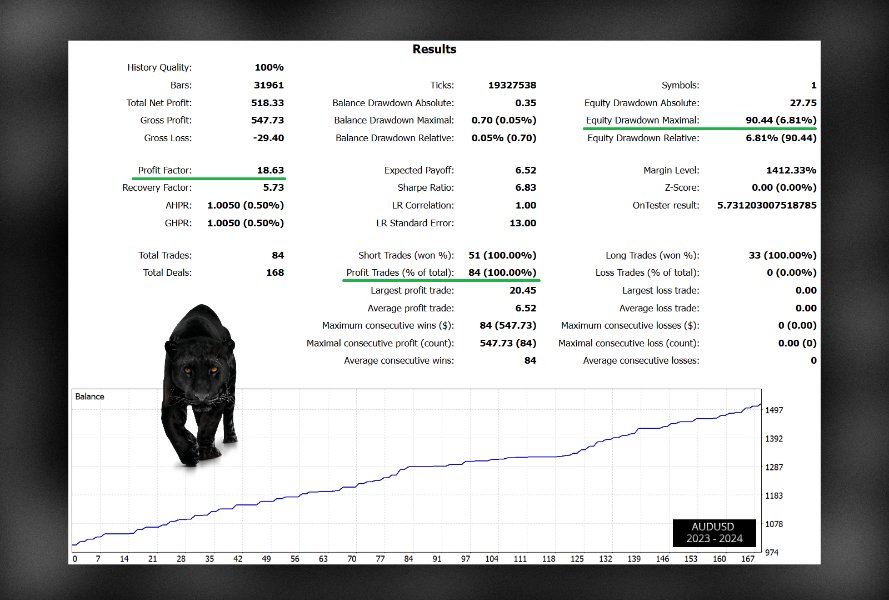The image size is (889, 600).
Task: Click the 974 mark on the balance axis
Action: coord(774,552)
